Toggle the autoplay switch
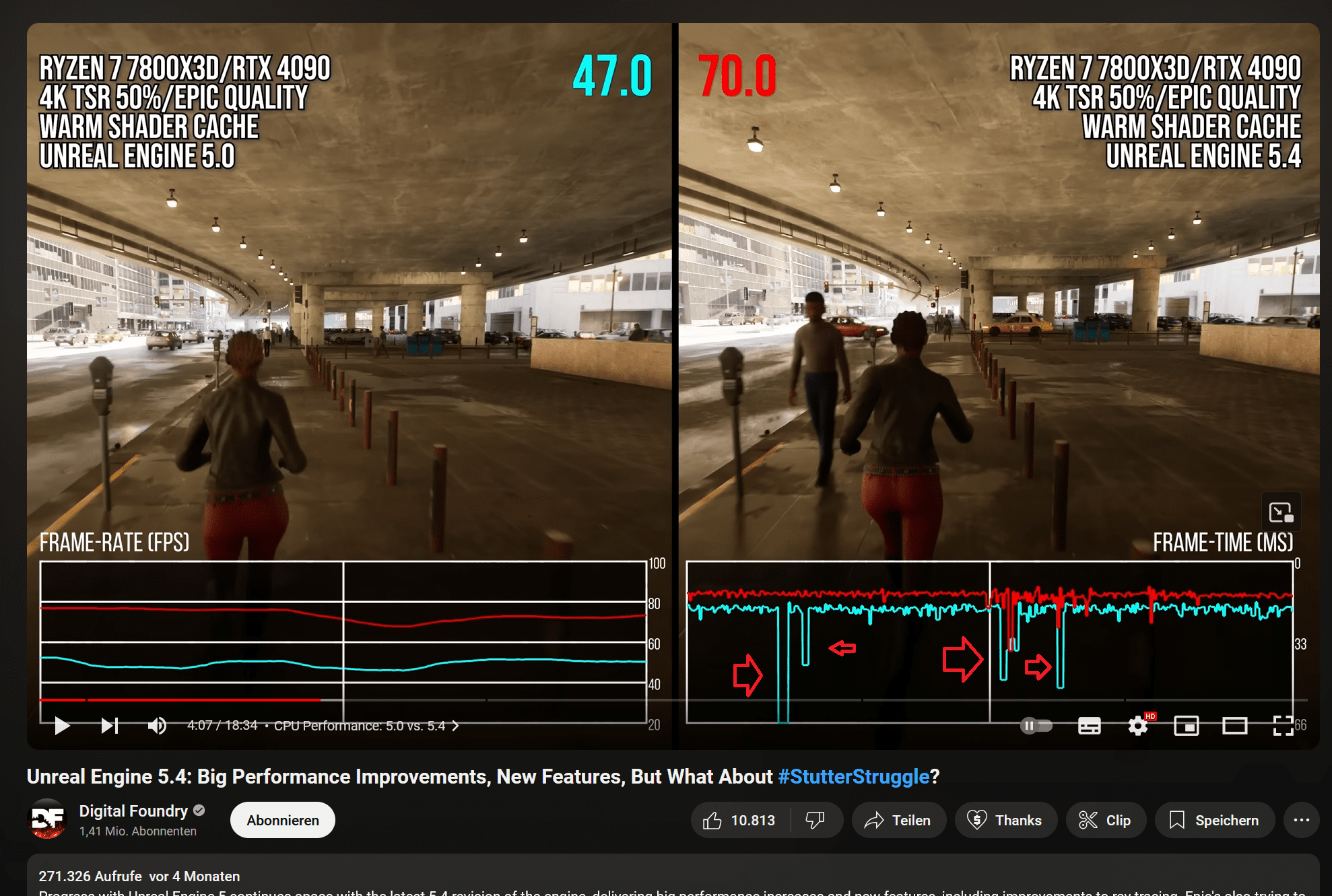This screenshot has width=1332, height=896. (x=1036, y=726)
